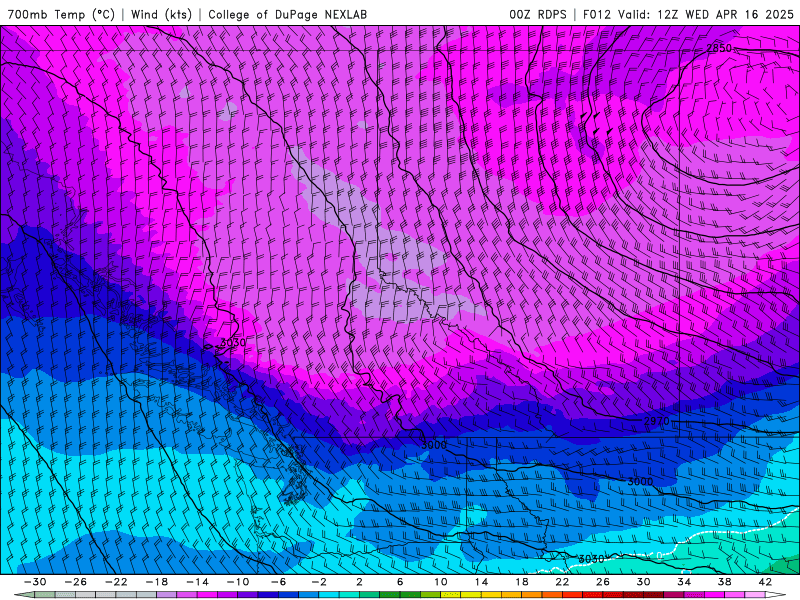Click the colorbar tick label '10'
This screenshot has width=800, height=600.
click(441, 582)
